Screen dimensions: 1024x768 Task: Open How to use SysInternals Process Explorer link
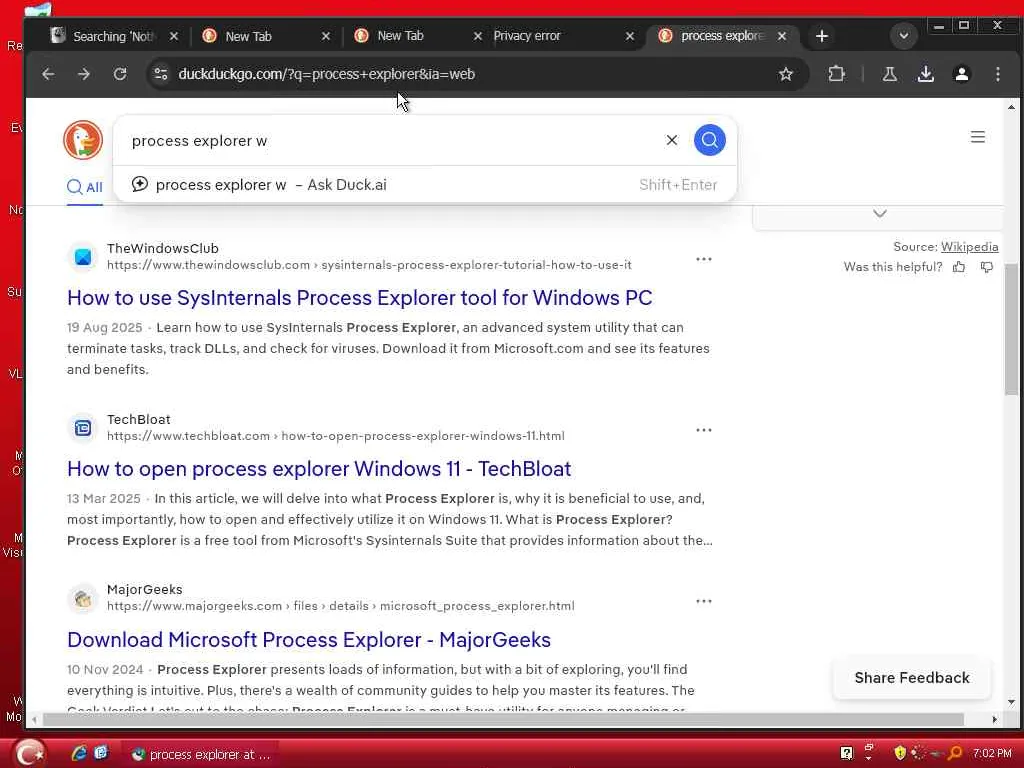(x=360, y=298)
